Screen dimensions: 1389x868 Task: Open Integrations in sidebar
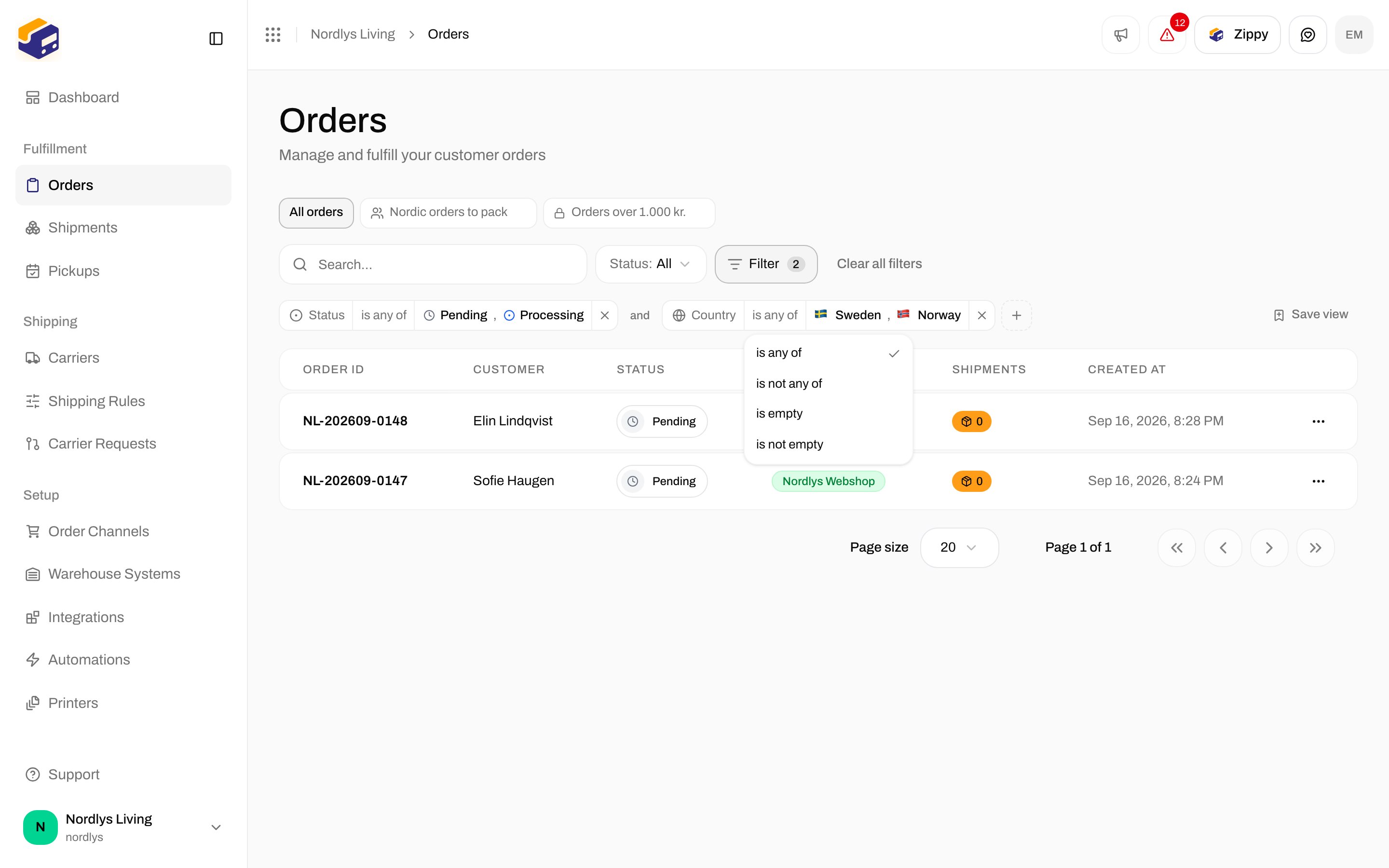(x=123, y=617)
